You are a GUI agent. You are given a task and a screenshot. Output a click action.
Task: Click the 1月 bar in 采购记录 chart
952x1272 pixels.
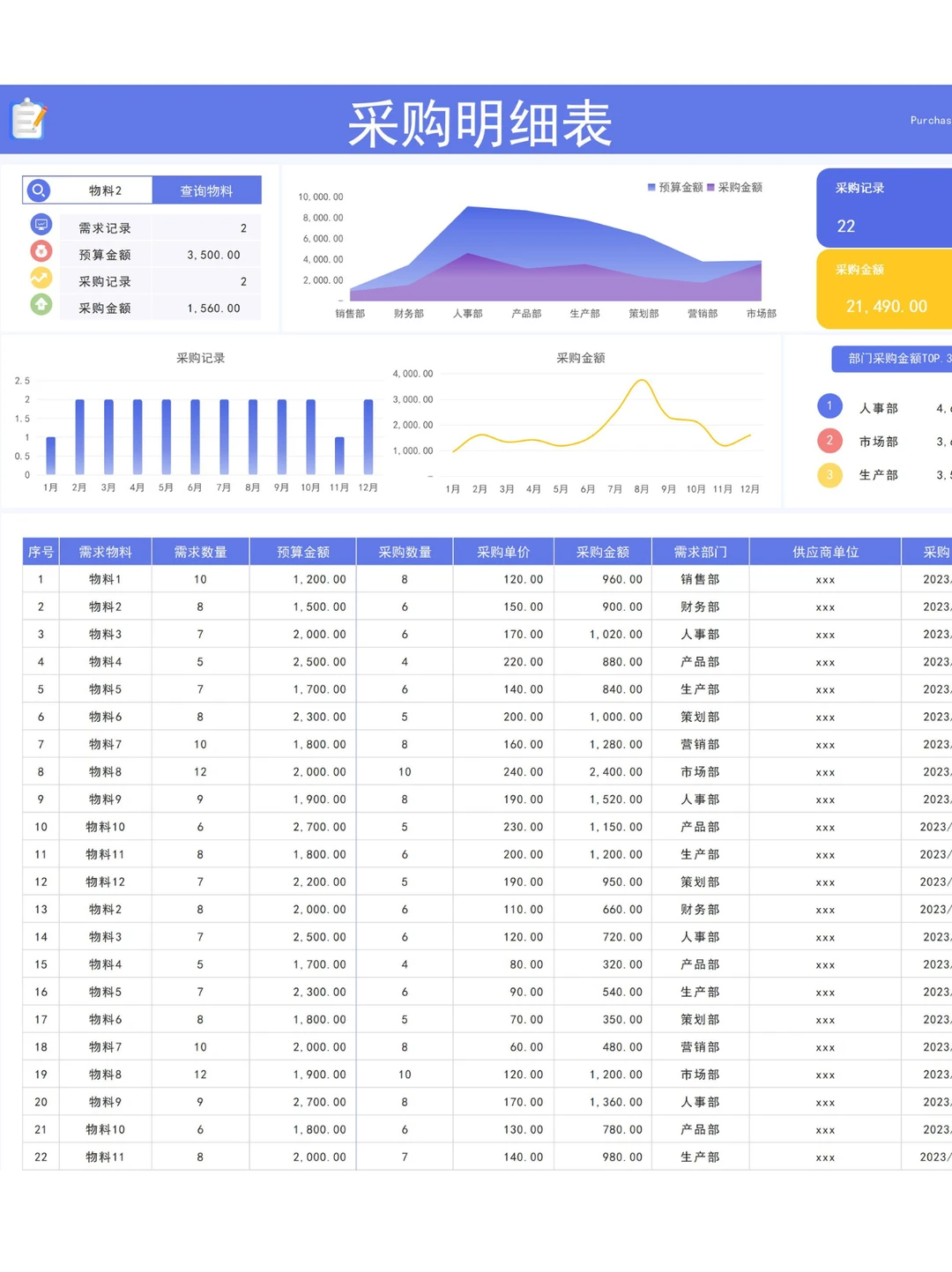50,456
